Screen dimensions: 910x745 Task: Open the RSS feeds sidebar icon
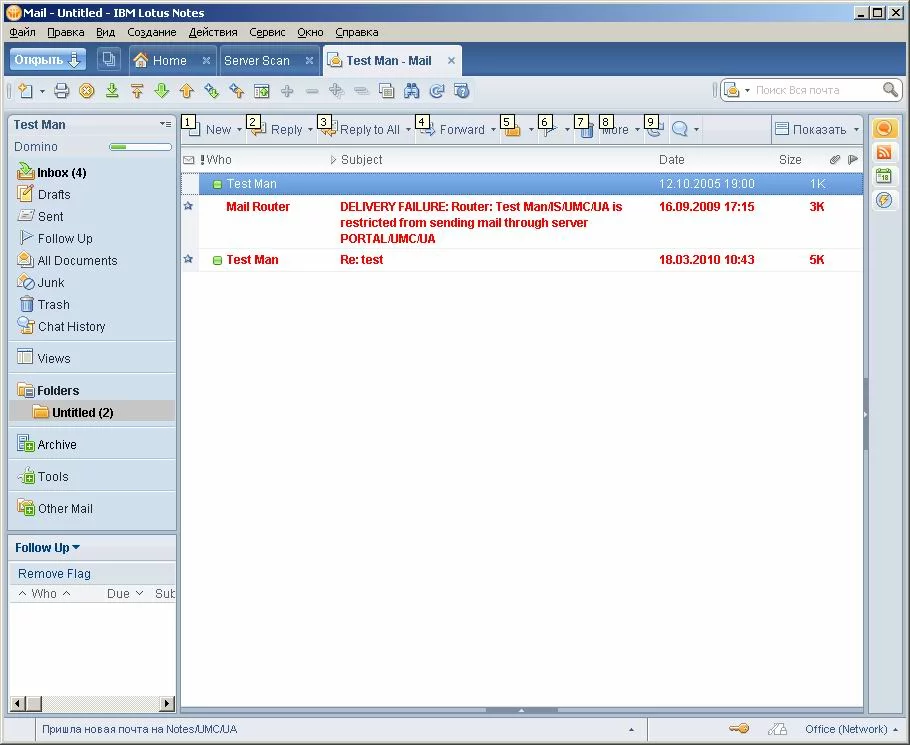tap(884, 153)
